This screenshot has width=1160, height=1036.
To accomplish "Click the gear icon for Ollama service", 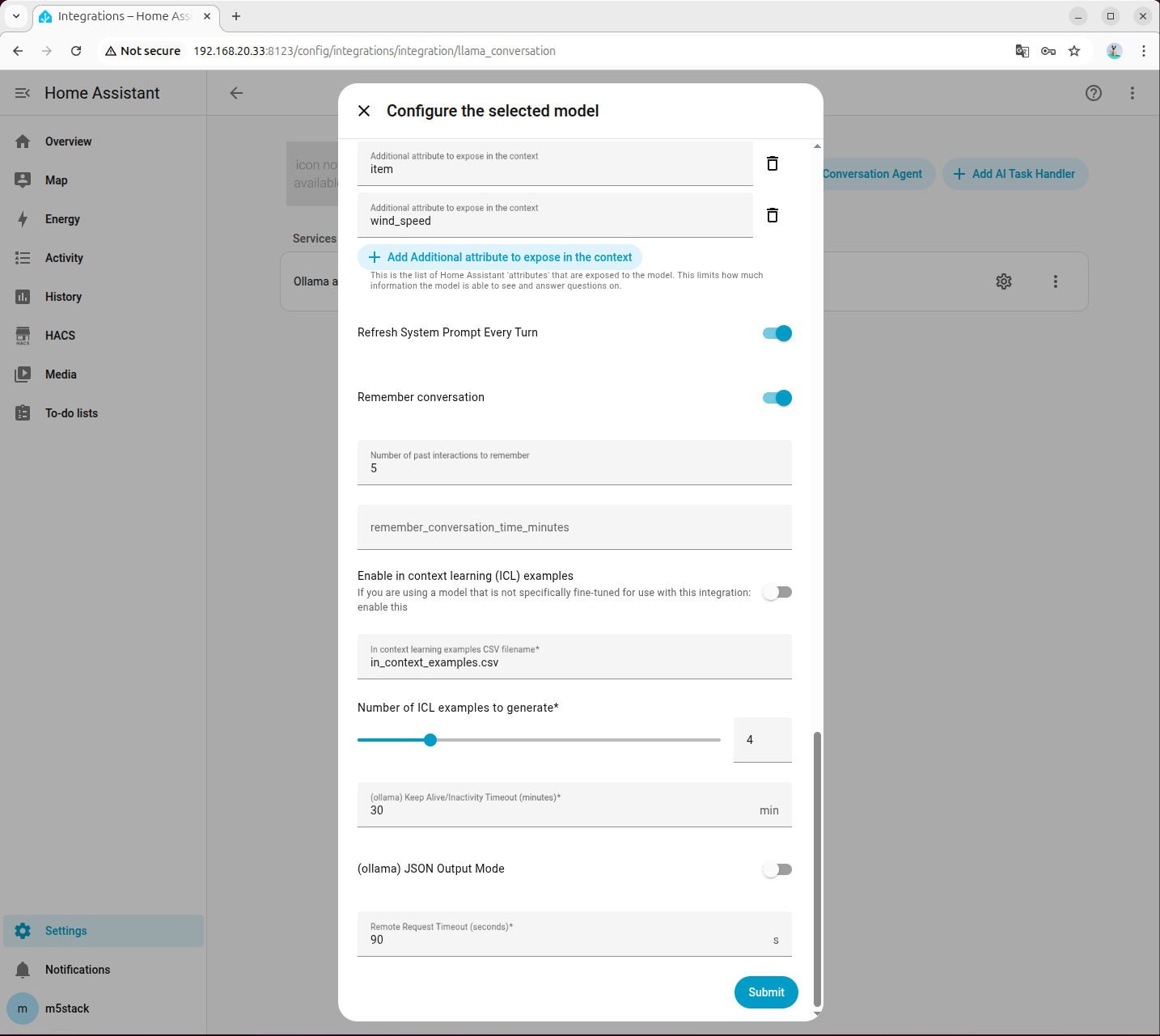I will [x=1004, y=281].
